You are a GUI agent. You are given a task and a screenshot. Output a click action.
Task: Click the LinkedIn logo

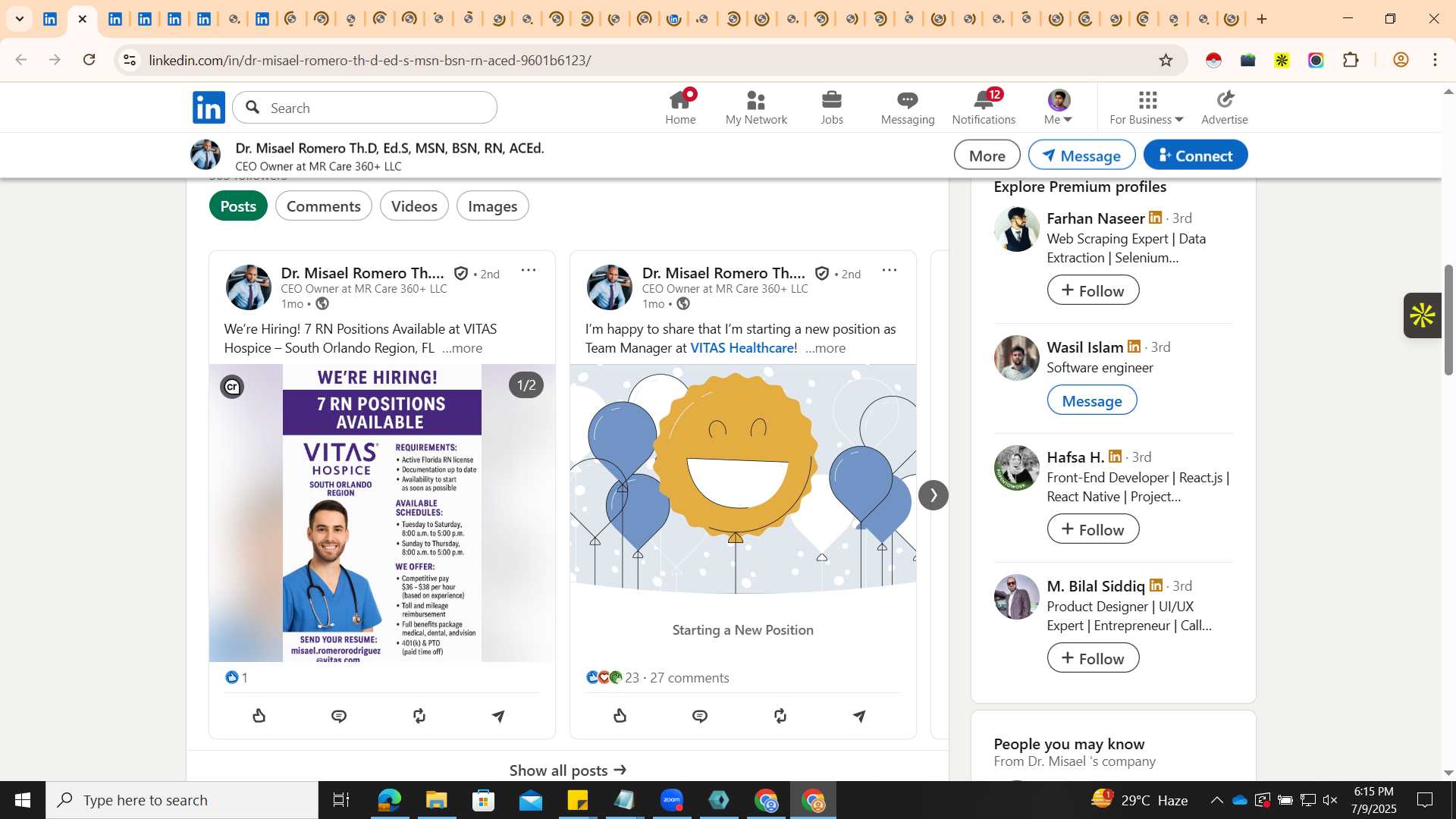click(209, 107)
